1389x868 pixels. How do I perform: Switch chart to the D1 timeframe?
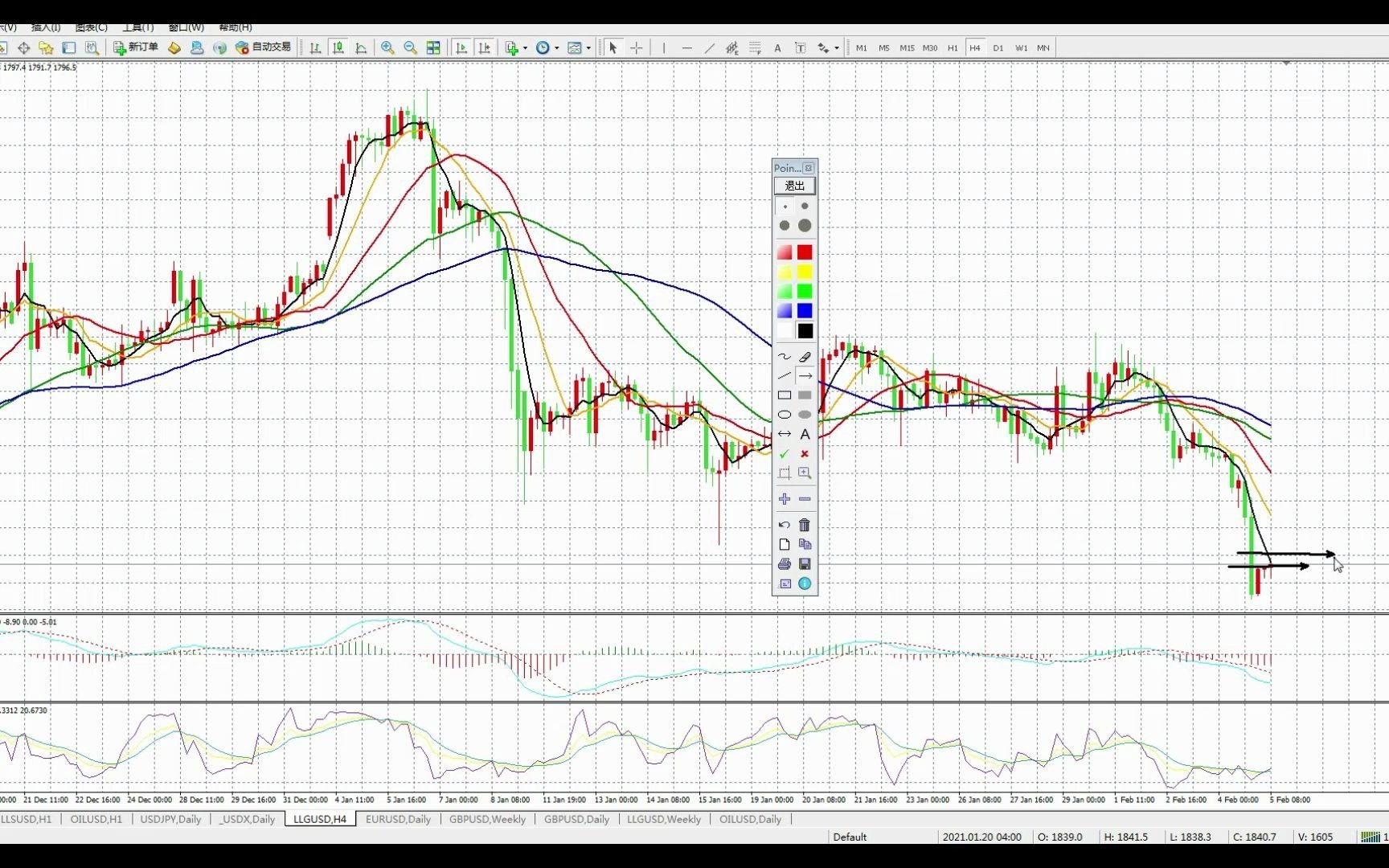pyautogui.click(x=998, y=48)
